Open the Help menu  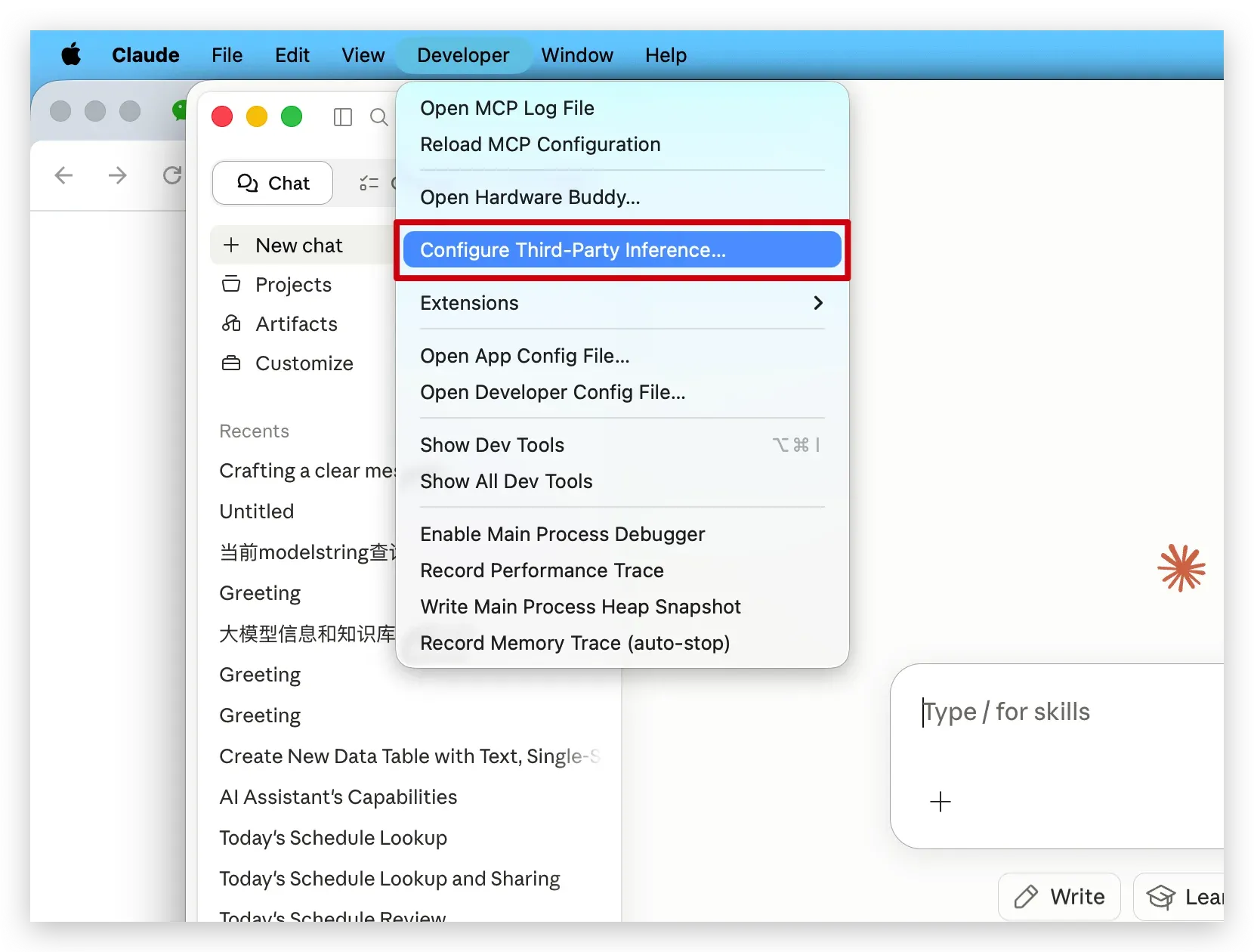(666, 55)
